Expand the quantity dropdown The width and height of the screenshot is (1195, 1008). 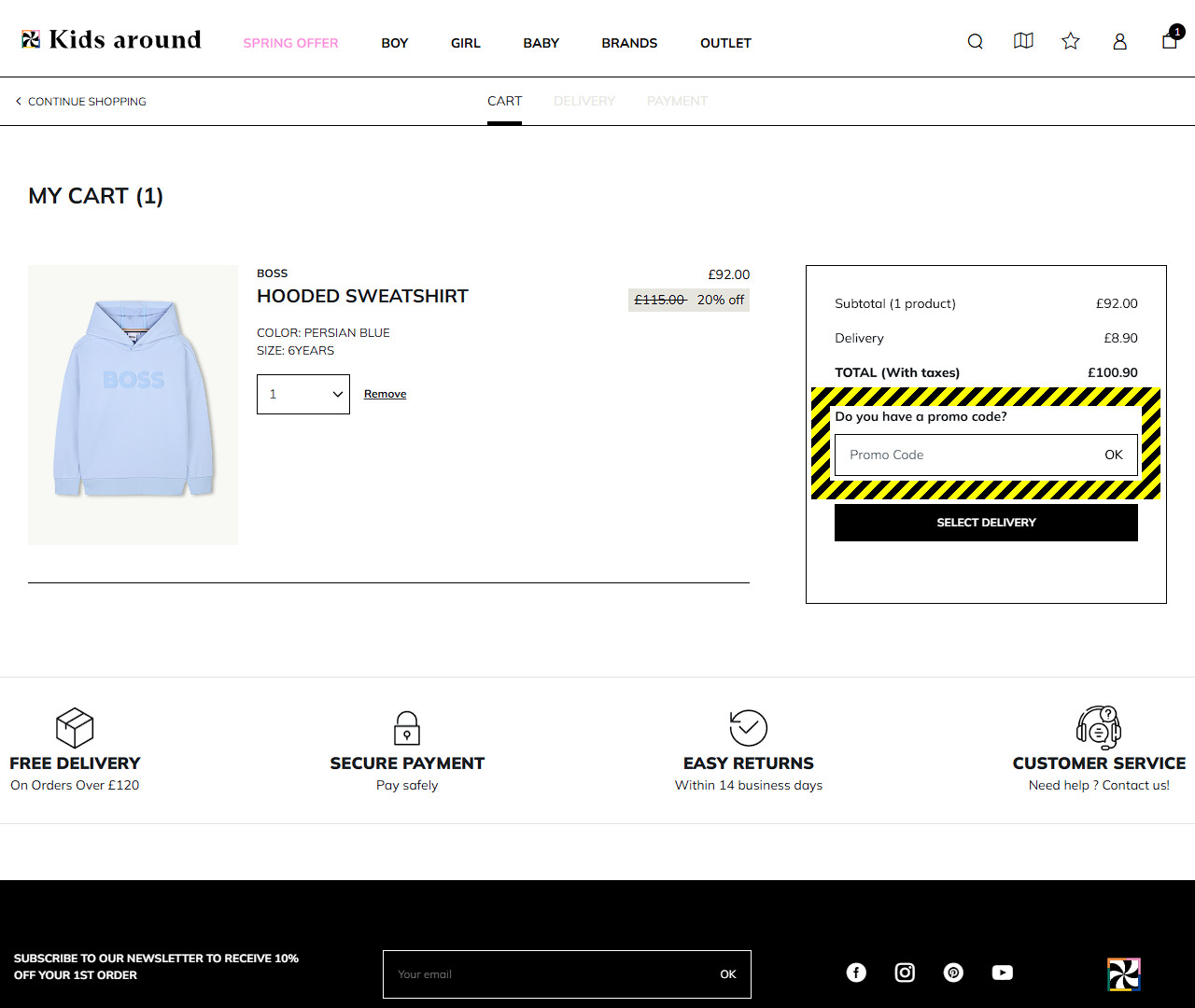[303, 394]
